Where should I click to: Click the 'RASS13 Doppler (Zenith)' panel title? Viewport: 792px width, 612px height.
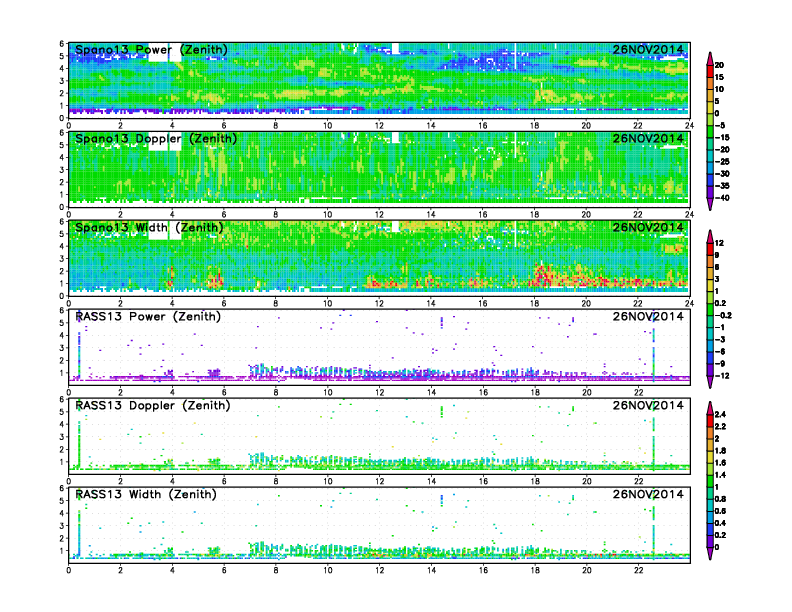point(153,405)
